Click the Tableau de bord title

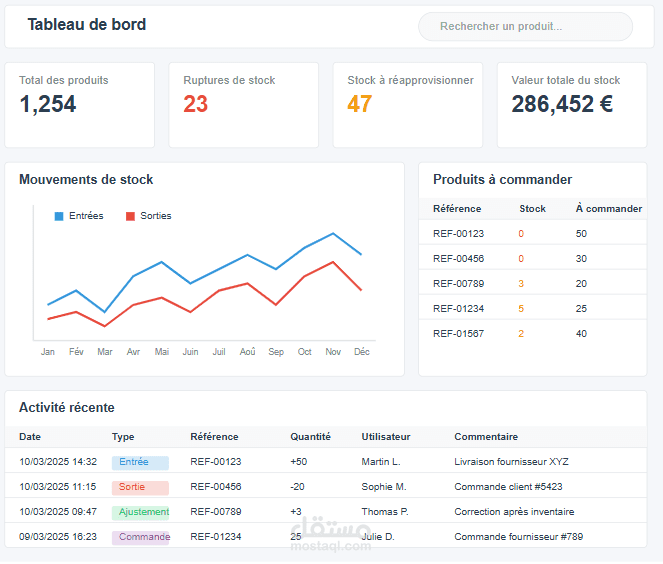click(87, 25)
